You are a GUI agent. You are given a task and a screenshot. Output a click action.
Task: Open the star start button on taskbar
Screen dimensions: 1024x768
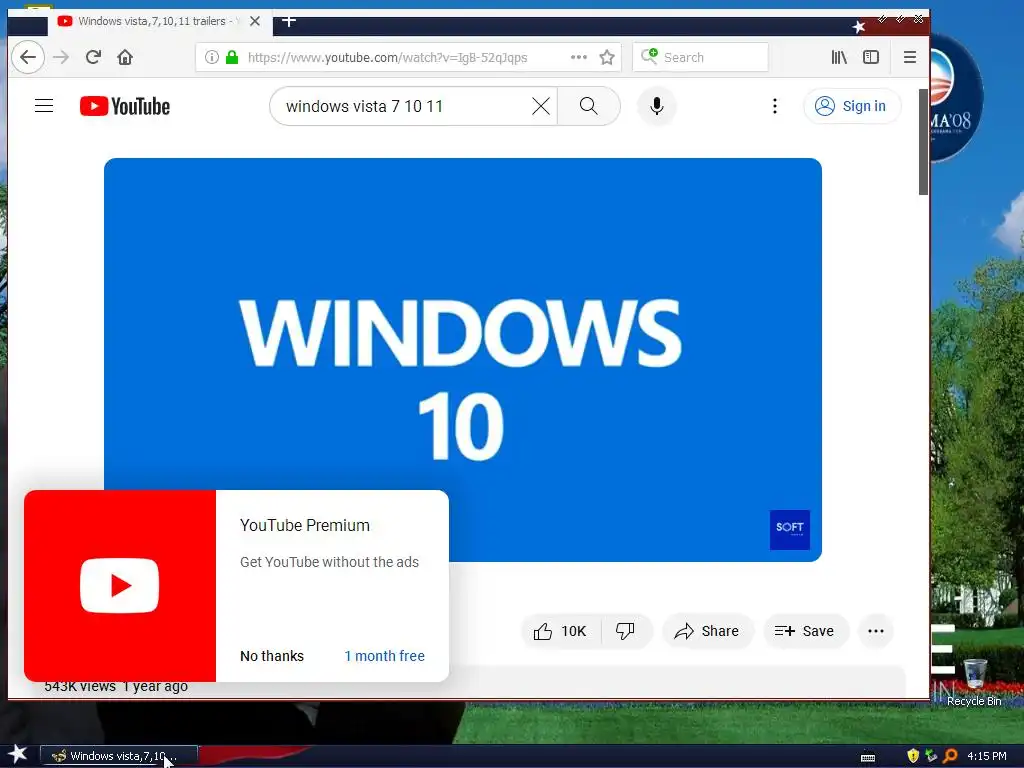[x=18, y=754]
